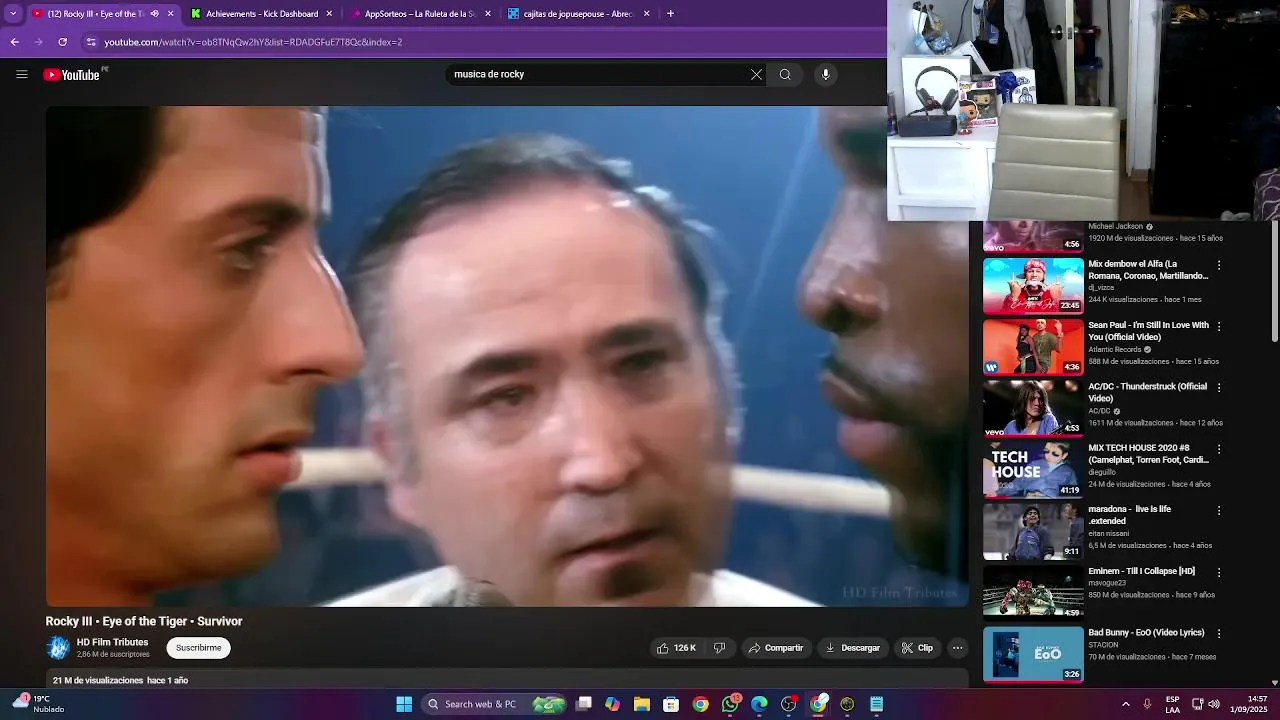Open maradona live is life thumbnail
The image size is (1280, 720).
[x=1033, y=531]
